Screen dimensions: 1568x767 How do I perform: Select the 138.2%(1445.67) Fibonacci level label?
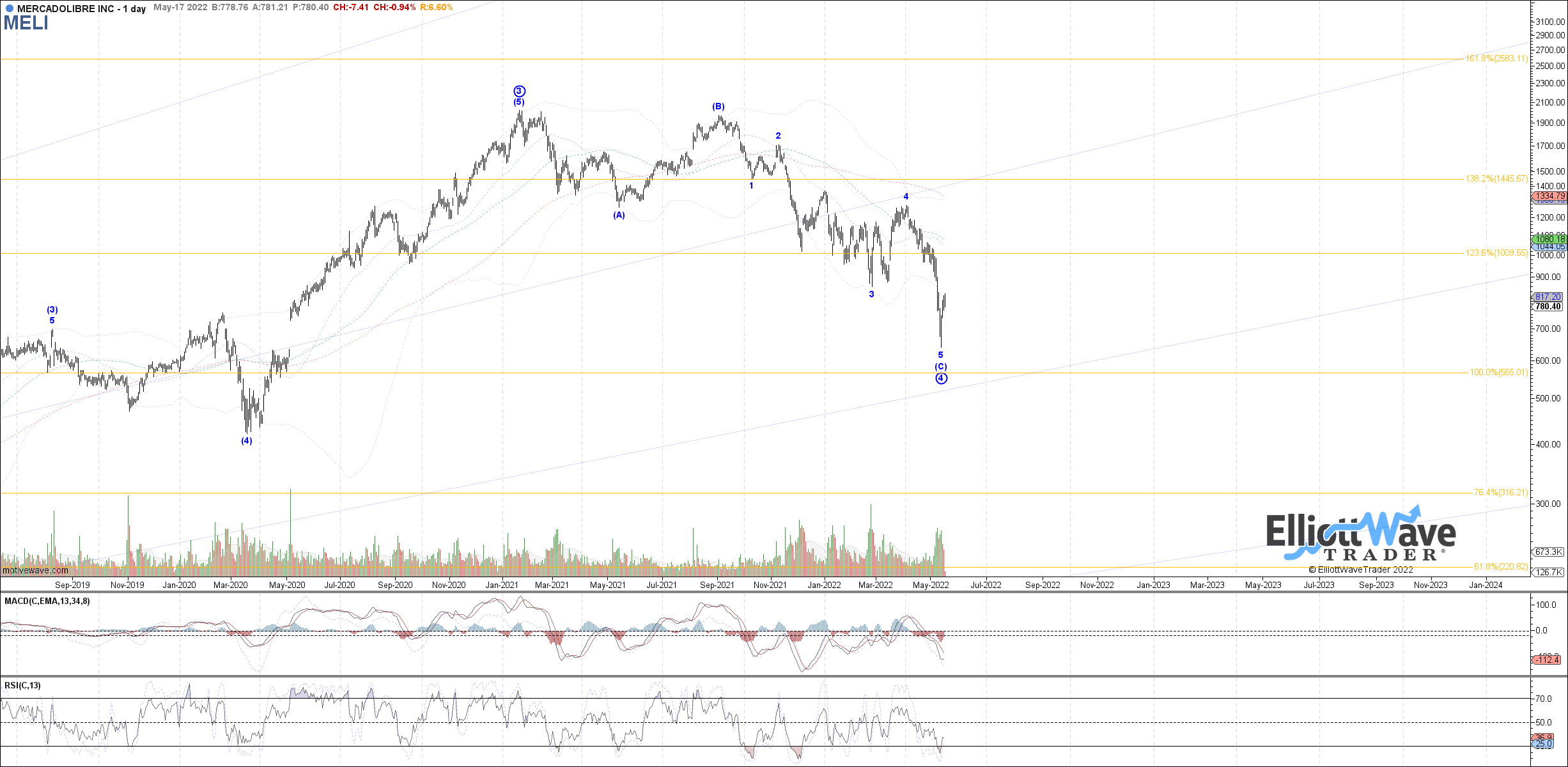(x=1496, y=179)
